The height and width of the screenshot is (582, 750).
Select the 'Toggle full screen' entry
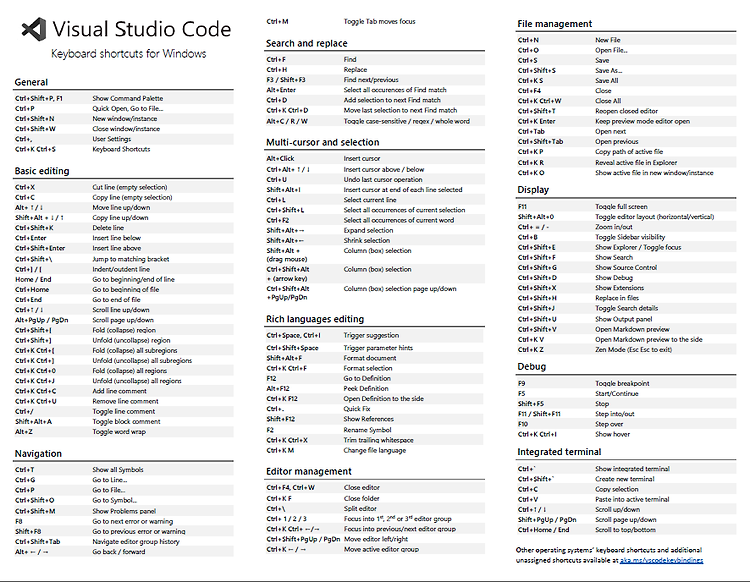(x=621, y=207)
